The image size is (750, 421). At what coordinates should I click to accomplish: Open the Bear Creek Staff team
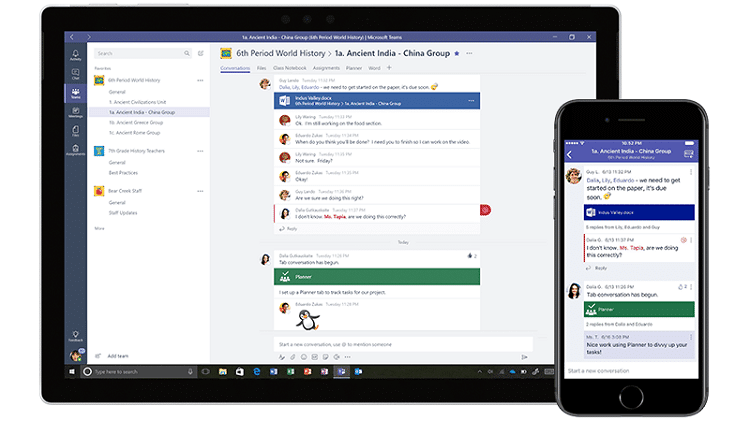click(x=124, y=191)
